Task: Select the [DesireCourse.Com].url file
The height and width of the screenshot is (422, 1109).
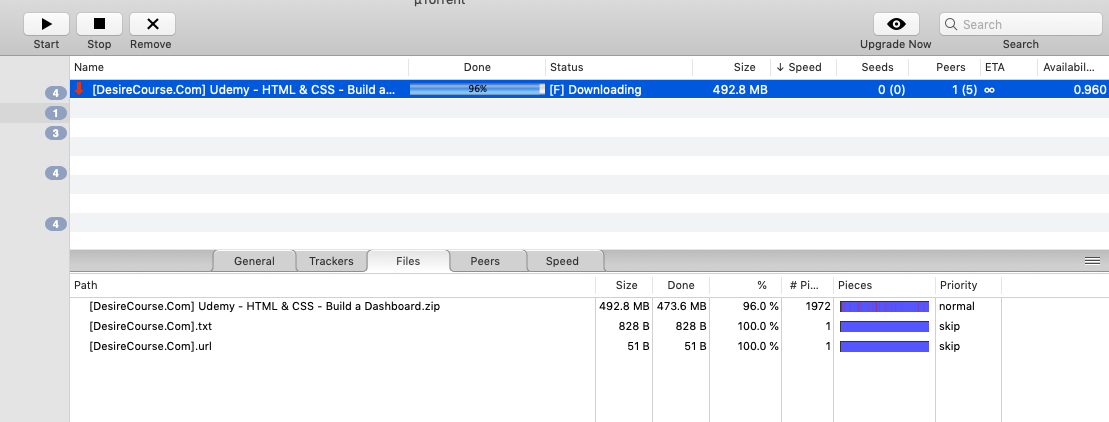Action: click(150, 346)
